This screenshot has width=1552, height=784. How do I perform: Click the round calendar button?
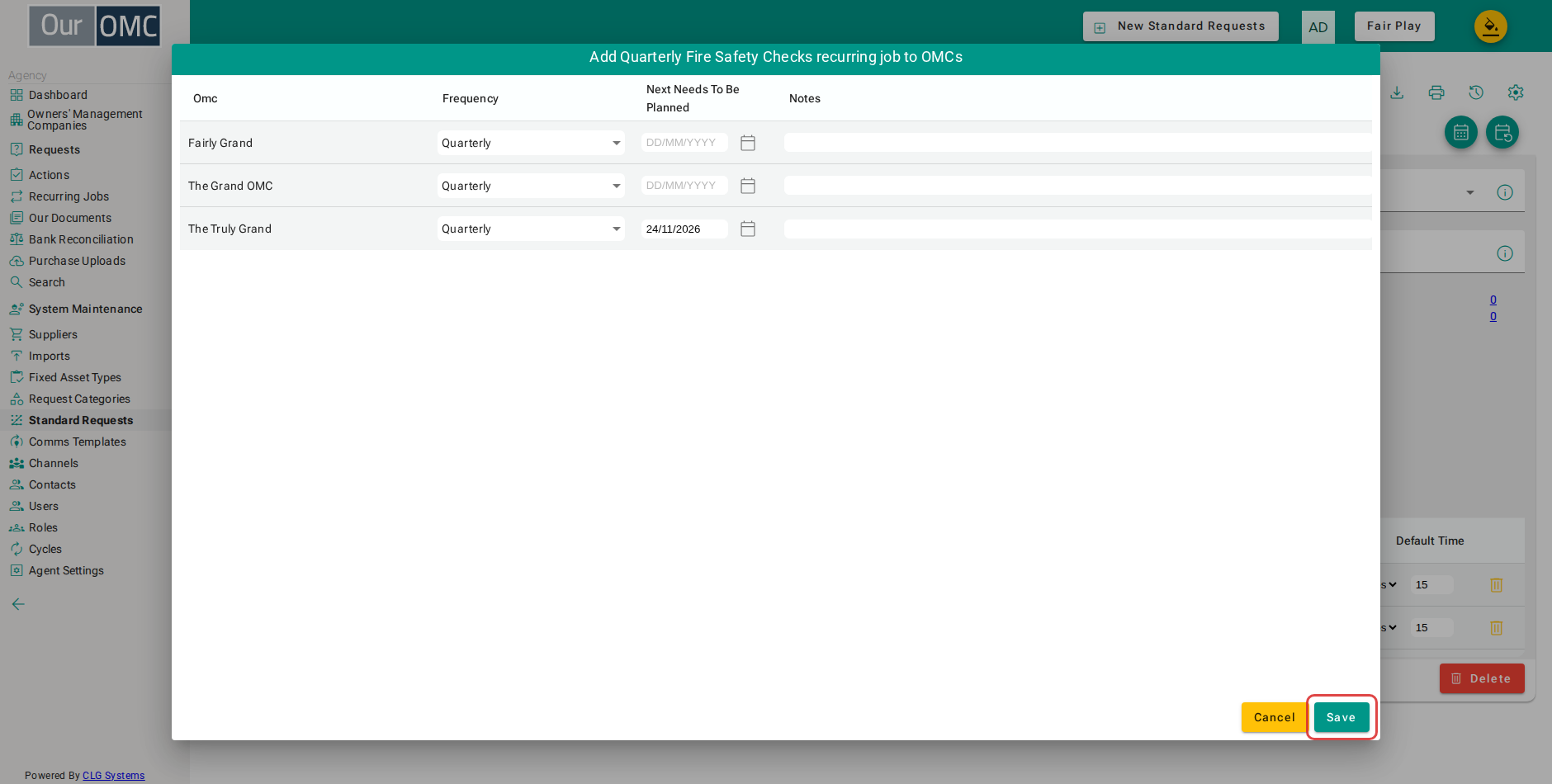1461,132
